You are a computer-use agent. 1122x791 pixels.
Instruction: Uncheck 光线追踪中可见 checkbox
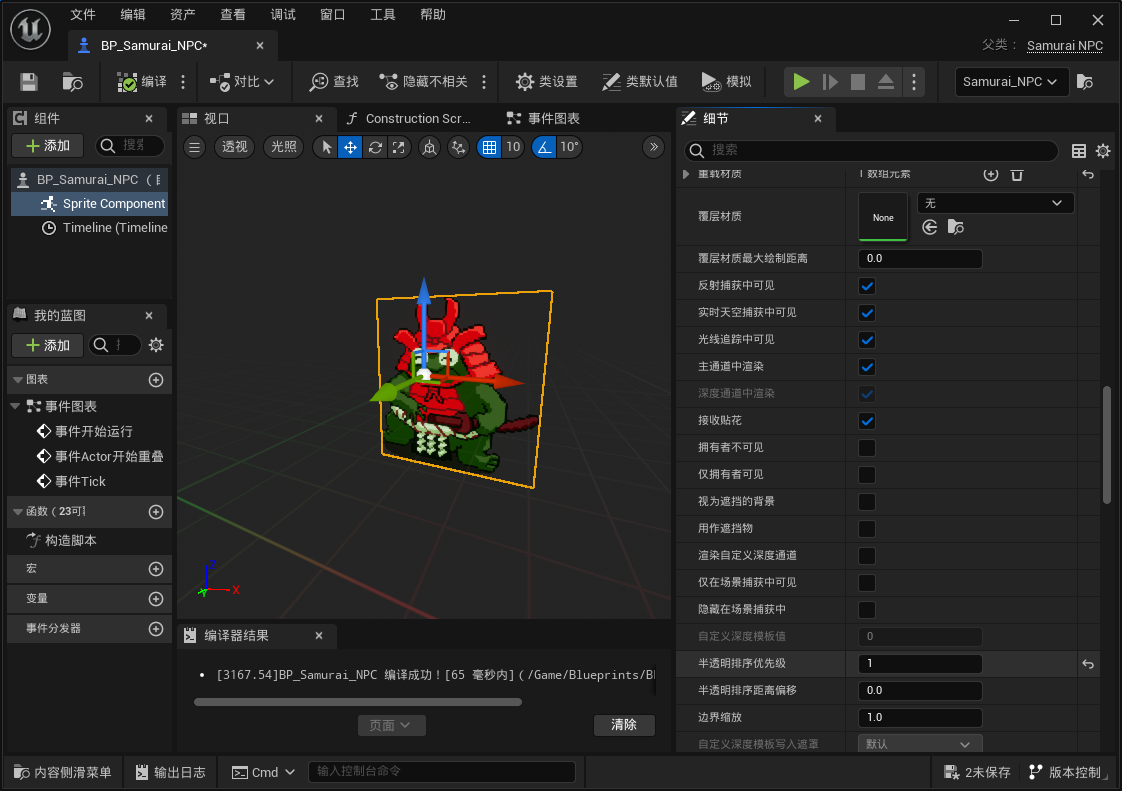(867, 340)
